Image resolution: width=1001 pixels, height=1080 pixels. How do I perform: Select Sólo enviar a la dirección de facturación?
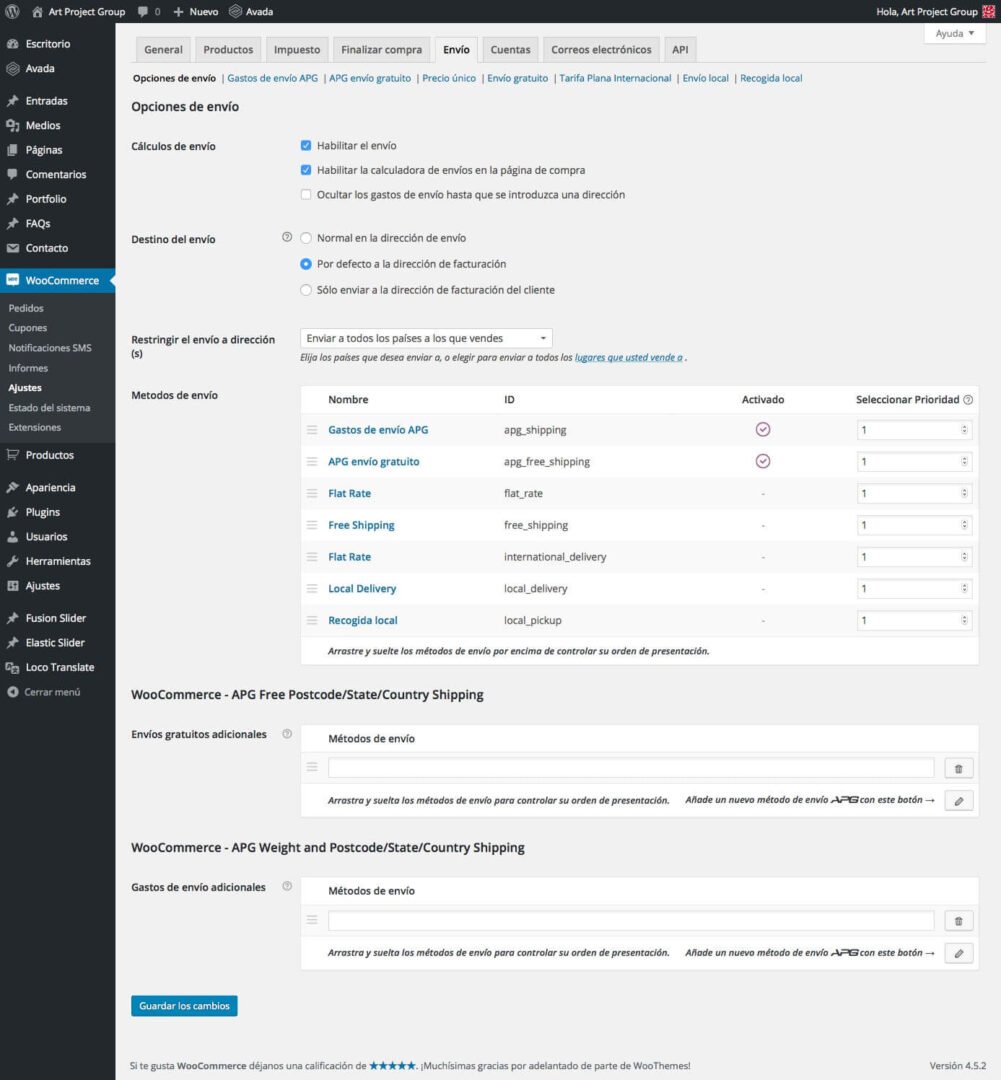306,290
